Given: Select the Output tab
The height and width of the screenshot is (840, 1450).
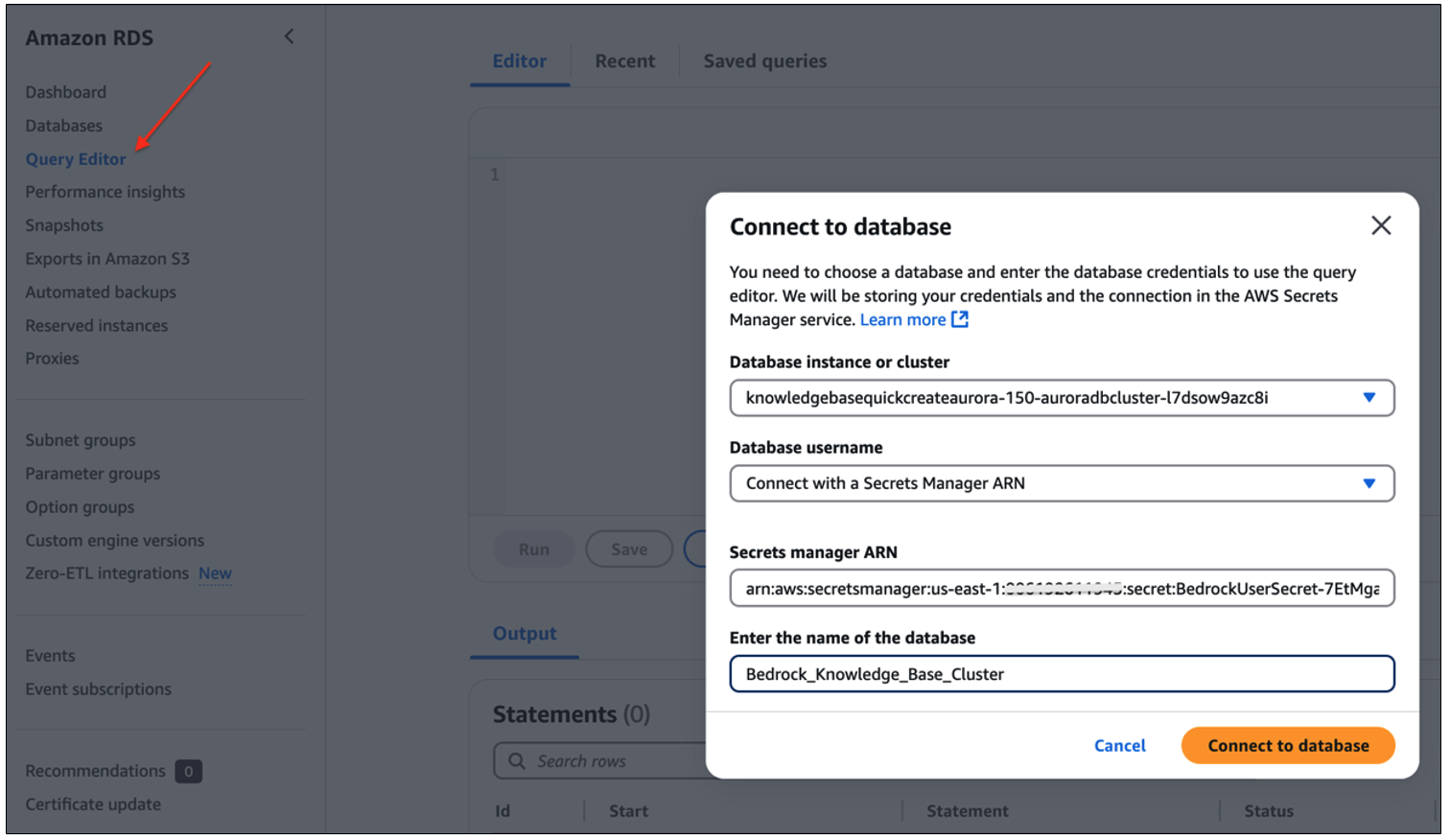Looking at the screenshot, I should [524, 633].
